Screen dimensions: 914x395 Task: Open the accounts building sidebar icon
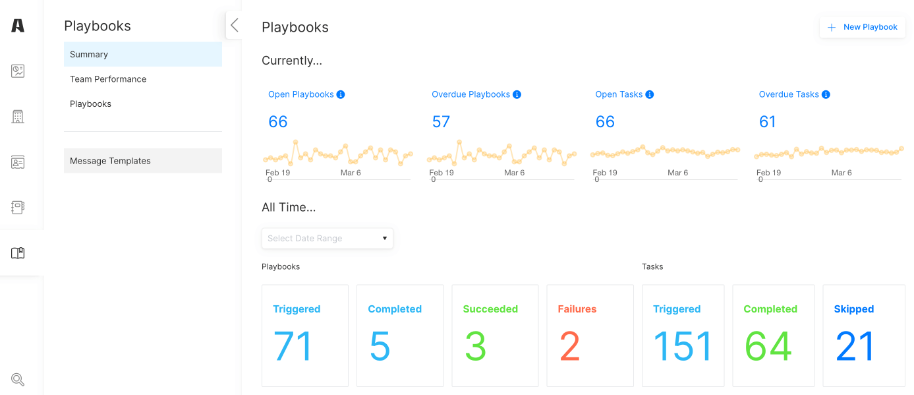tap(18, 117)
